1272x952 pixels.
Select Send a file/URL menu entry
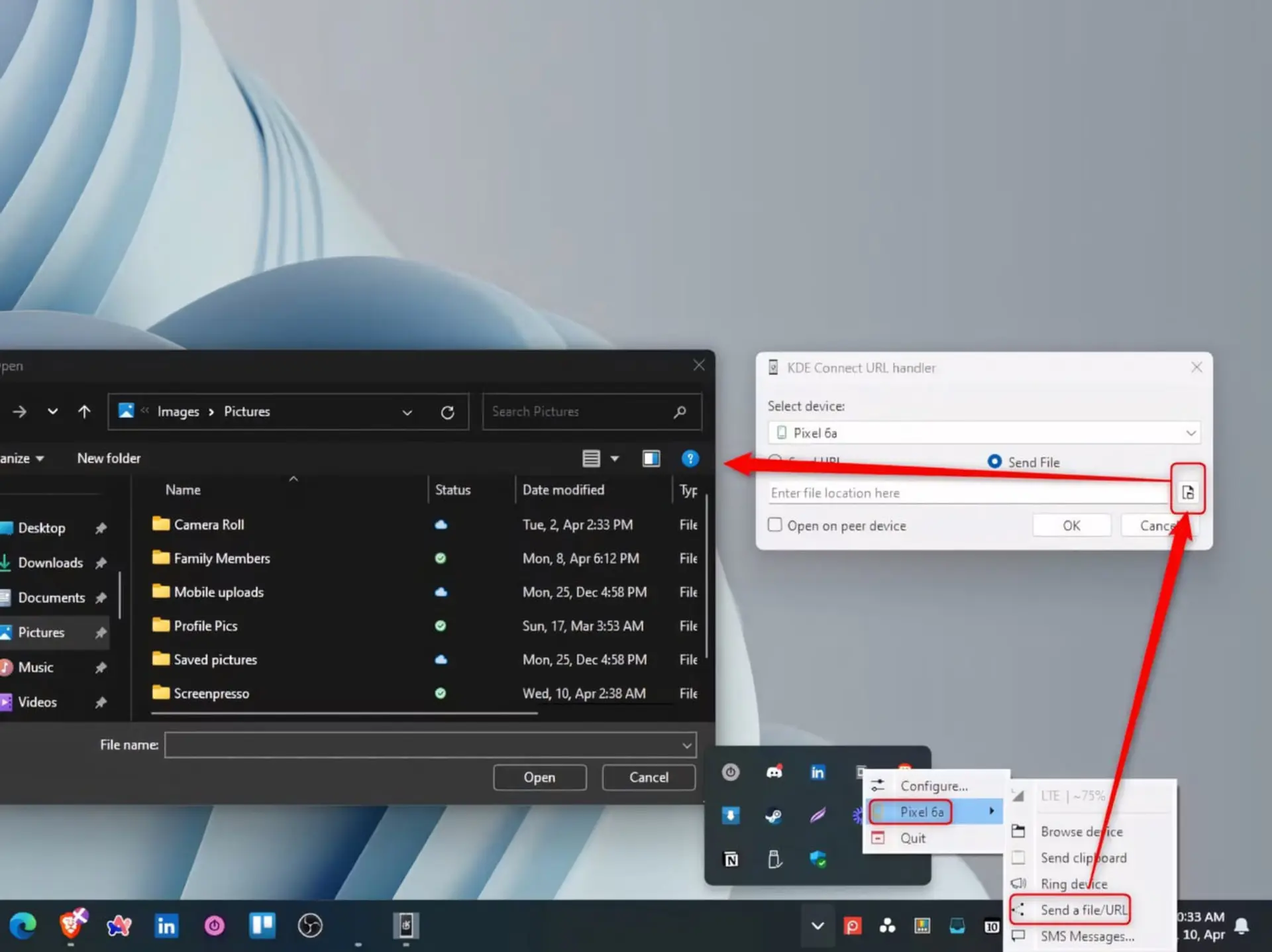point(1083,910)
